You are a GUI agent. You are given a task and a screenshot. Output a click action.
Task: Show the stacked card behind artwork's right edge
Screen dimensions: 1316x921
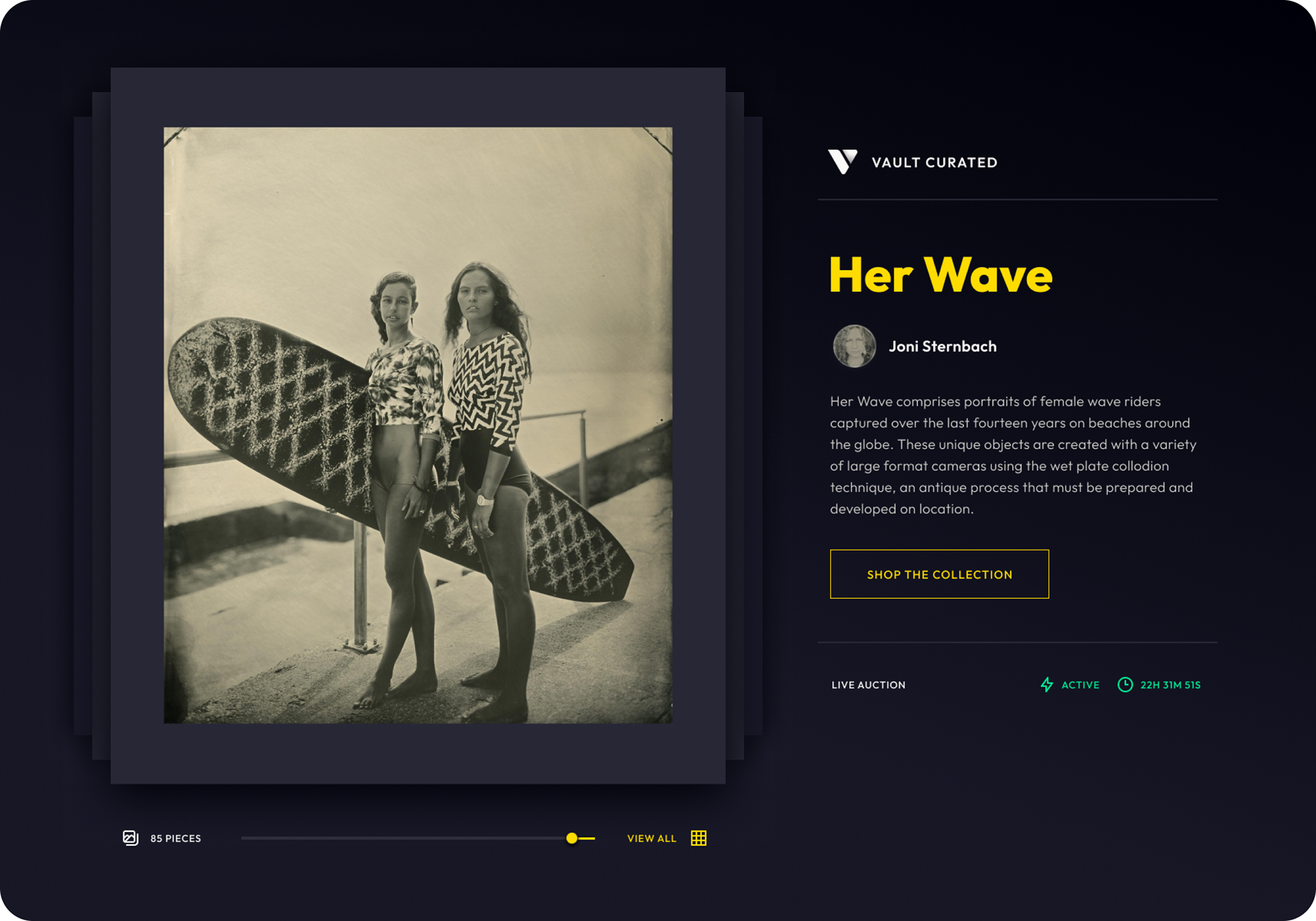tap(735, 425)
